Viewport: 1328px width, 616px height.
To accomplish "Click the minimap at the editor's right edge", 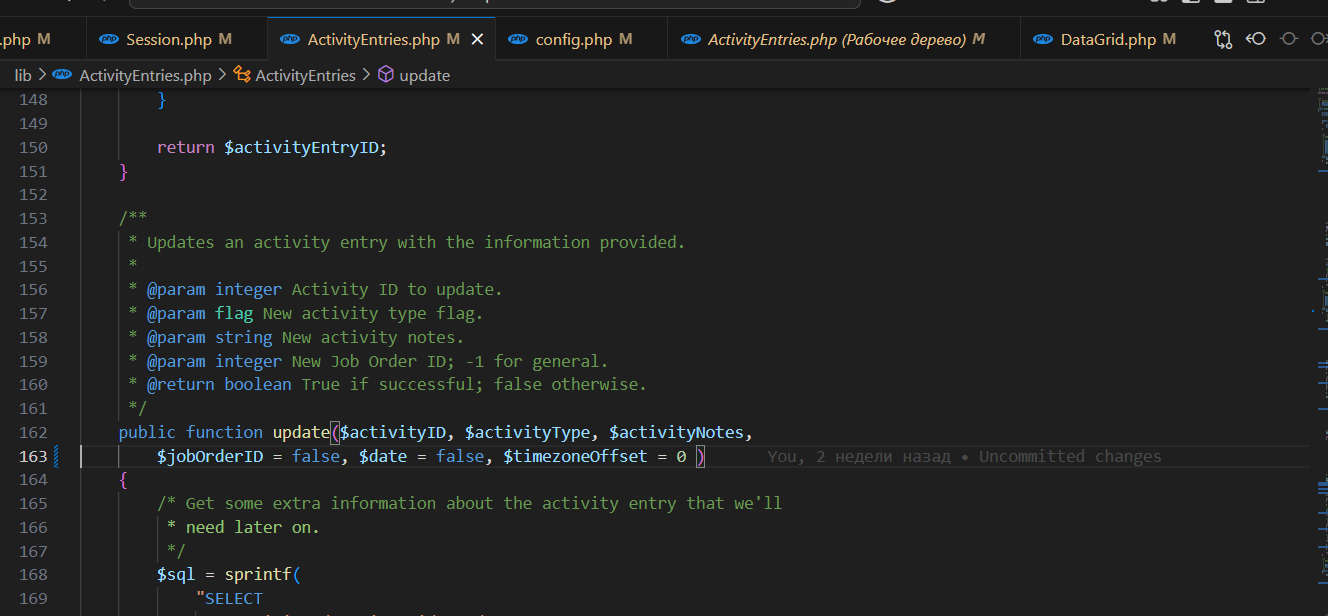I will [x=1318, y=300].
